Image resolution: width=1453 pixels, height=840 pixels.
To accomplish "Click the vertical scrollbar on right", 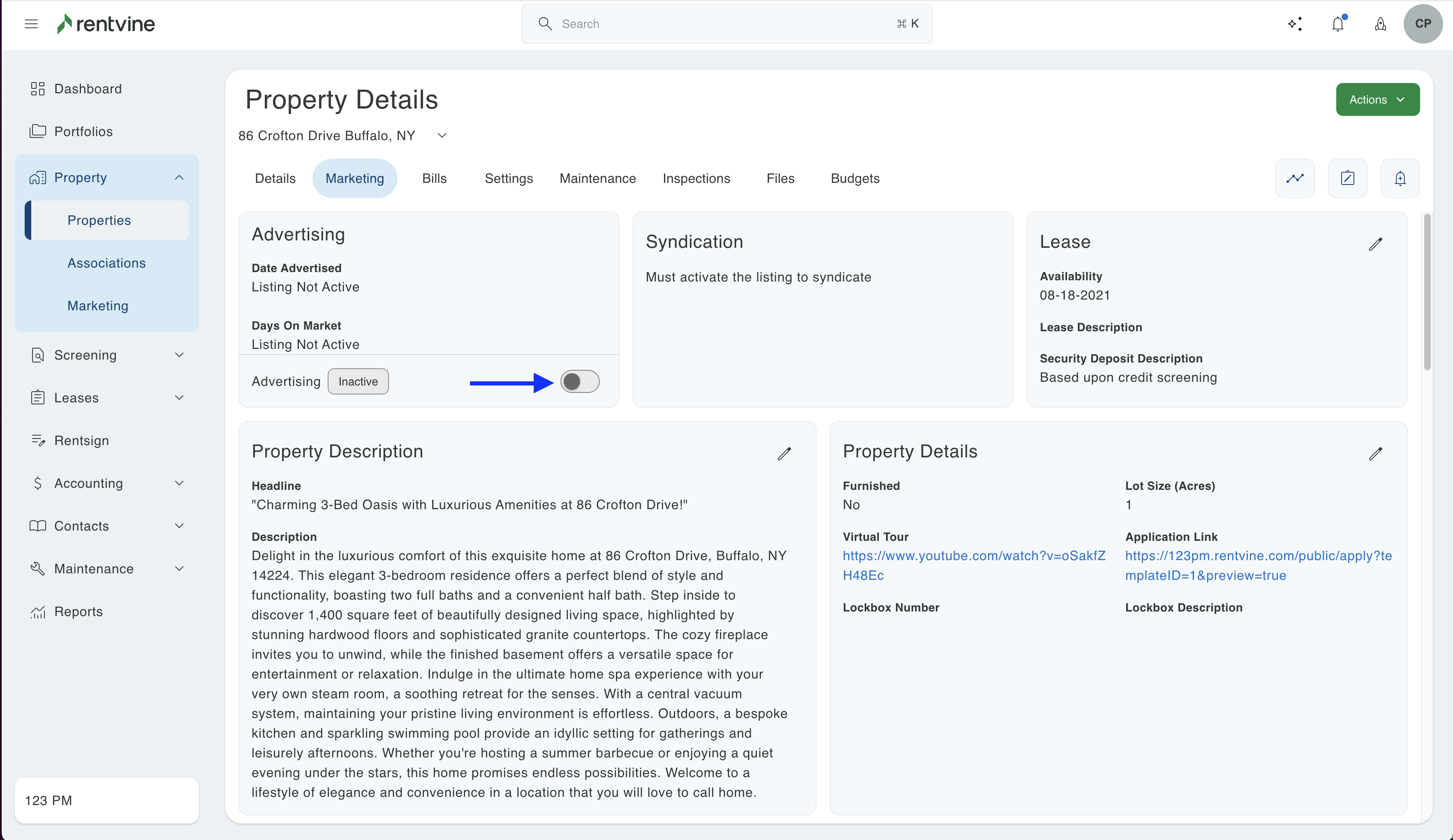I will pos(1427,292).
